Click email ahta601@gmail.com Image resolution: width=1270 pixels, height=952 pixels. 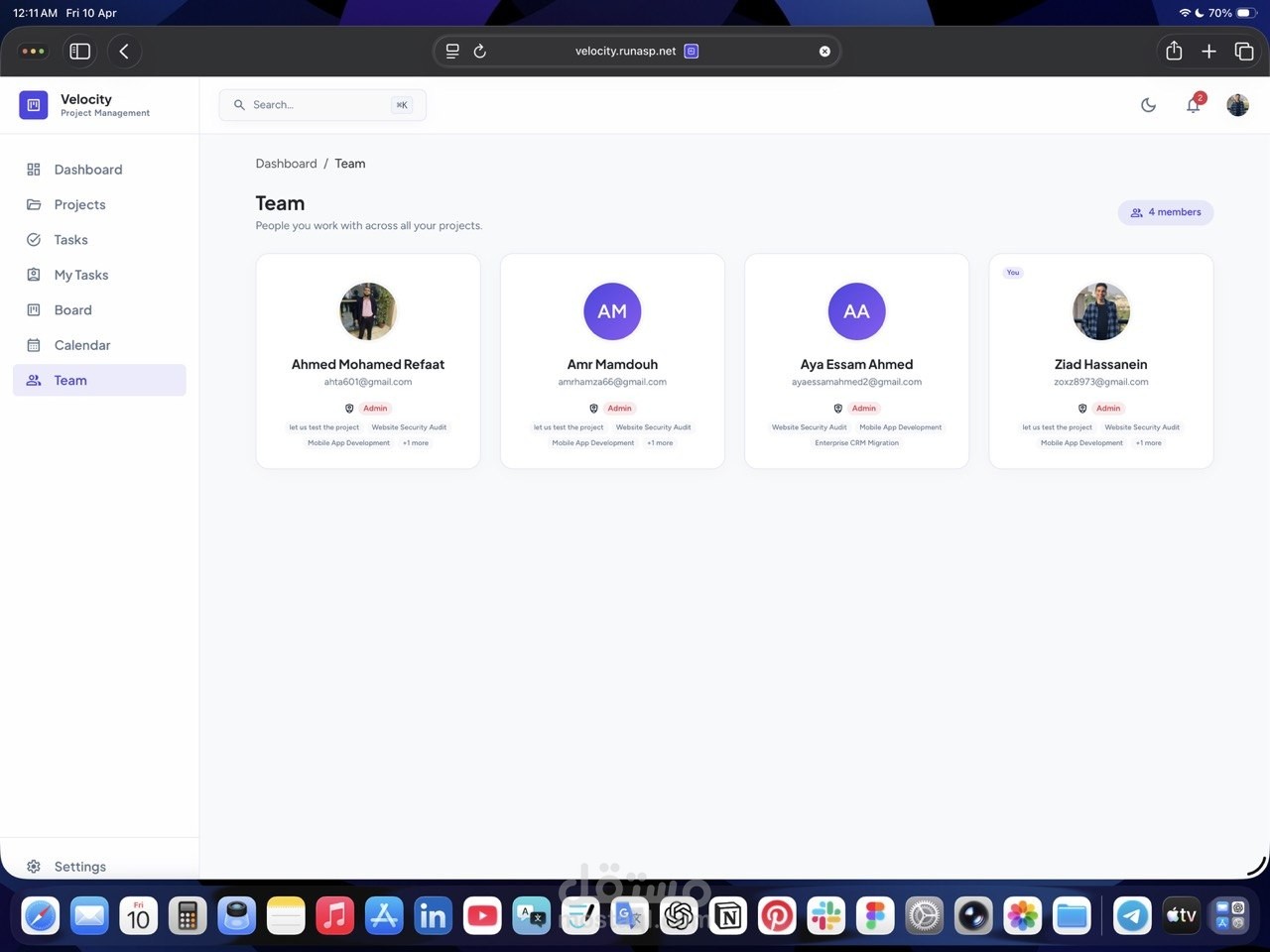pos(368,382)
